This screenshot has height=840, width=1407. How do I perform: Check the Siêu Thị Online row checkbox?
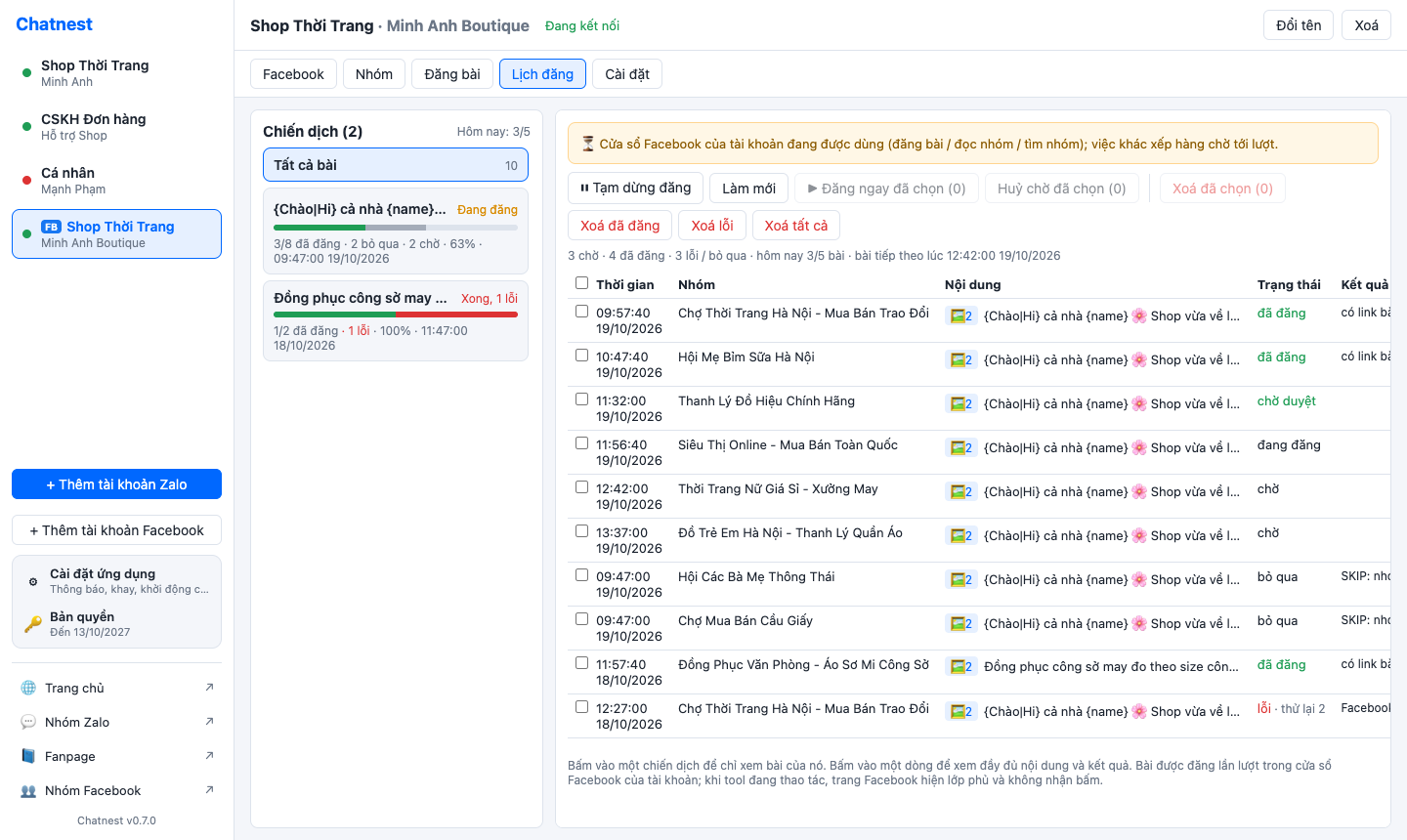582,443
